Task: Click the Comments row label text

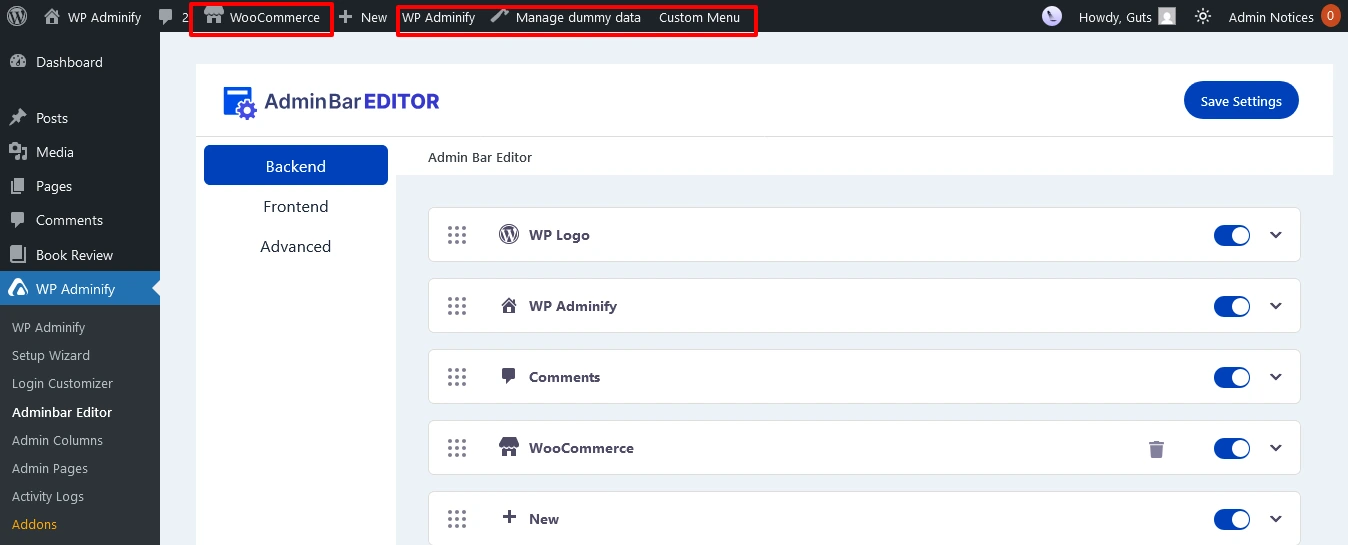Action: point(564,377)
